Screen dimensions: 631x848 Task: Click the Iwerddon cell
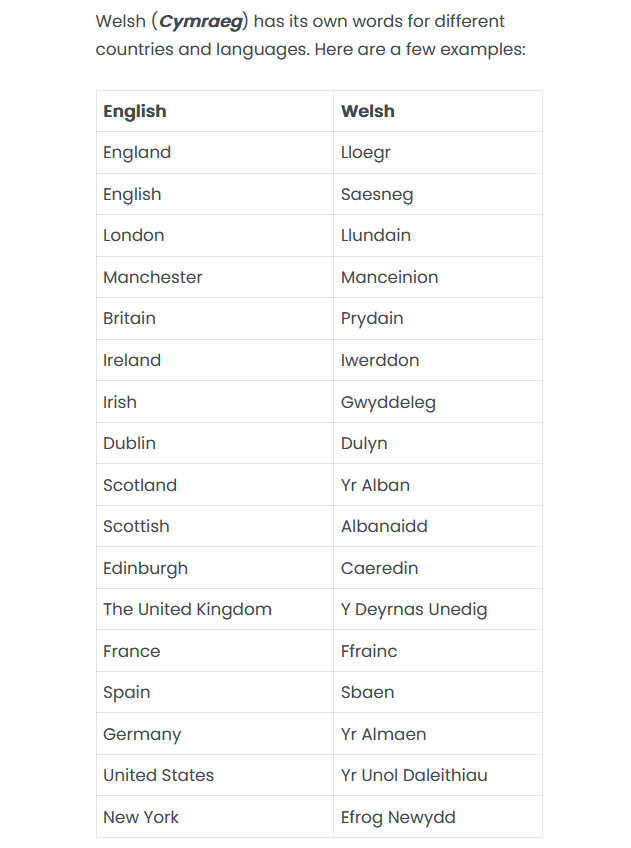(x=380, y=361)
